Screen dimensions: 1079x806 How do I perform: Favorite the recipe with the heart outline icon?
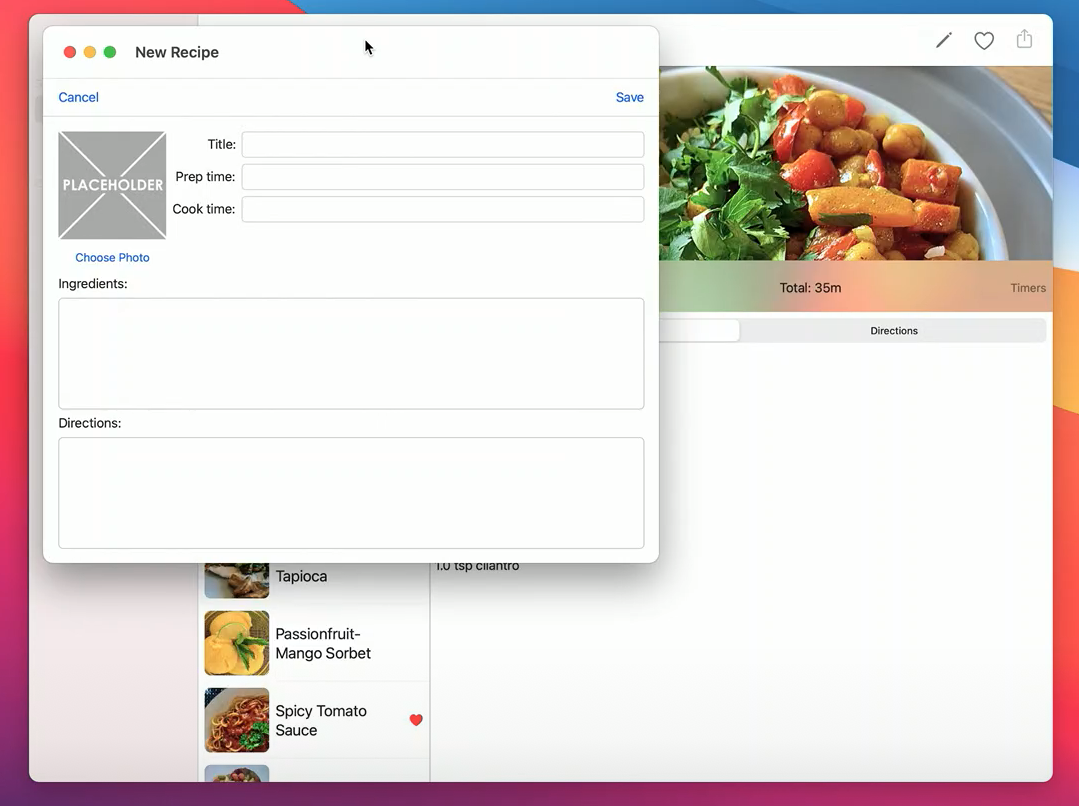[x=984, y=41]
